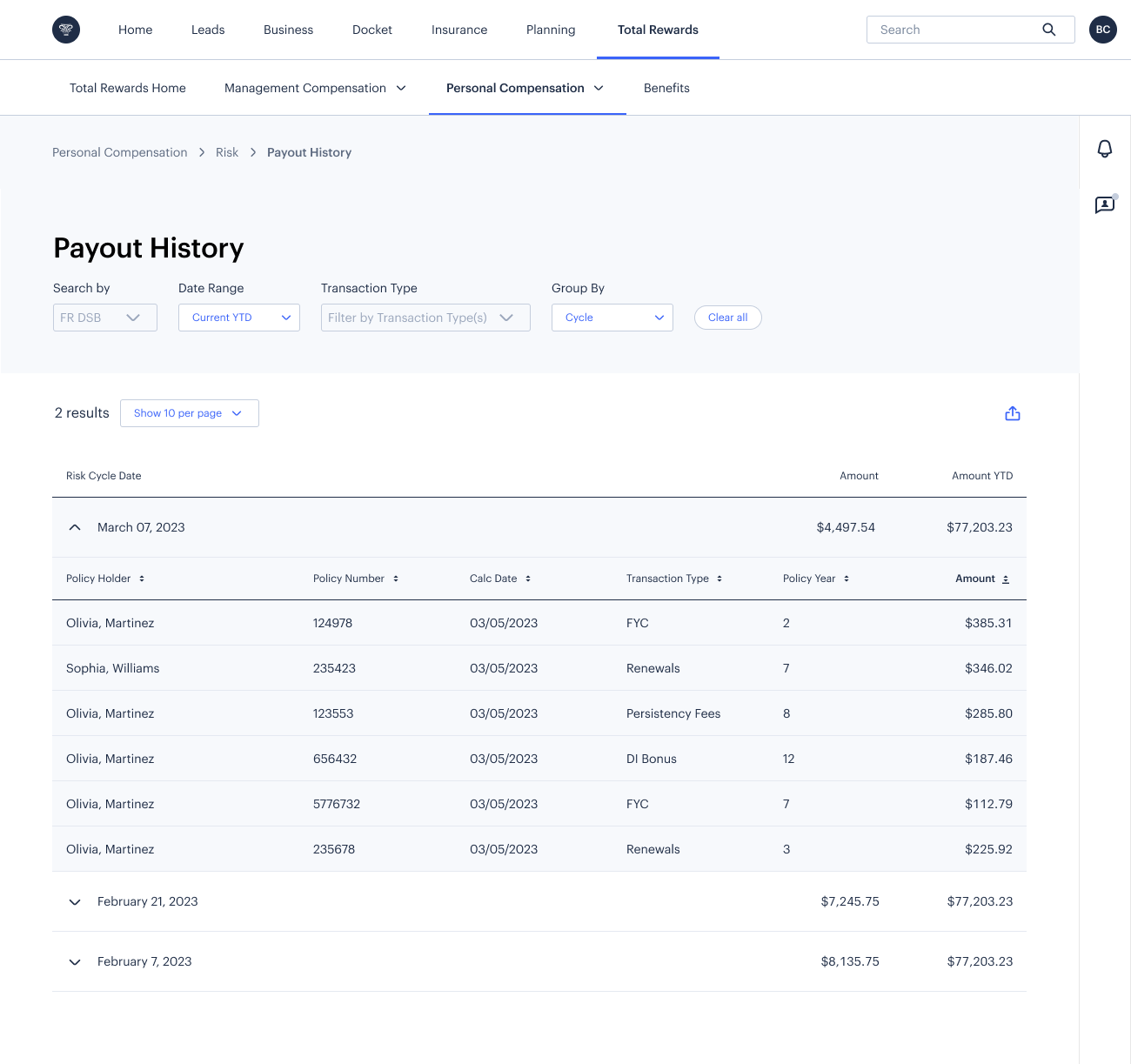
Task: Open the notifications bell
Action: point(1105,149)
